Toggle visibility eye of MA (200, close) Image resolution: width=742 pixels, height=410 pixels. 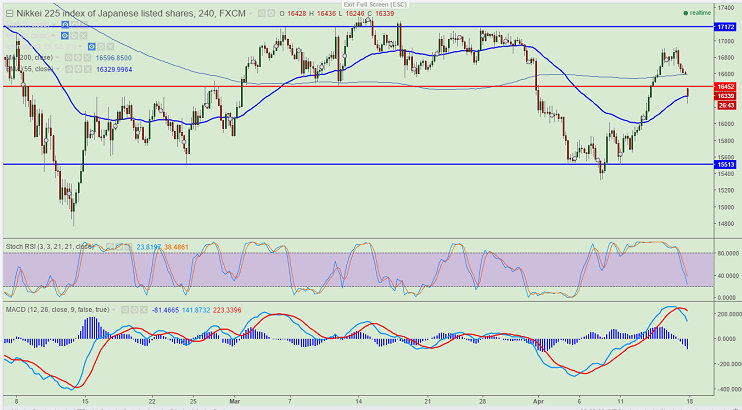[69, 58]
